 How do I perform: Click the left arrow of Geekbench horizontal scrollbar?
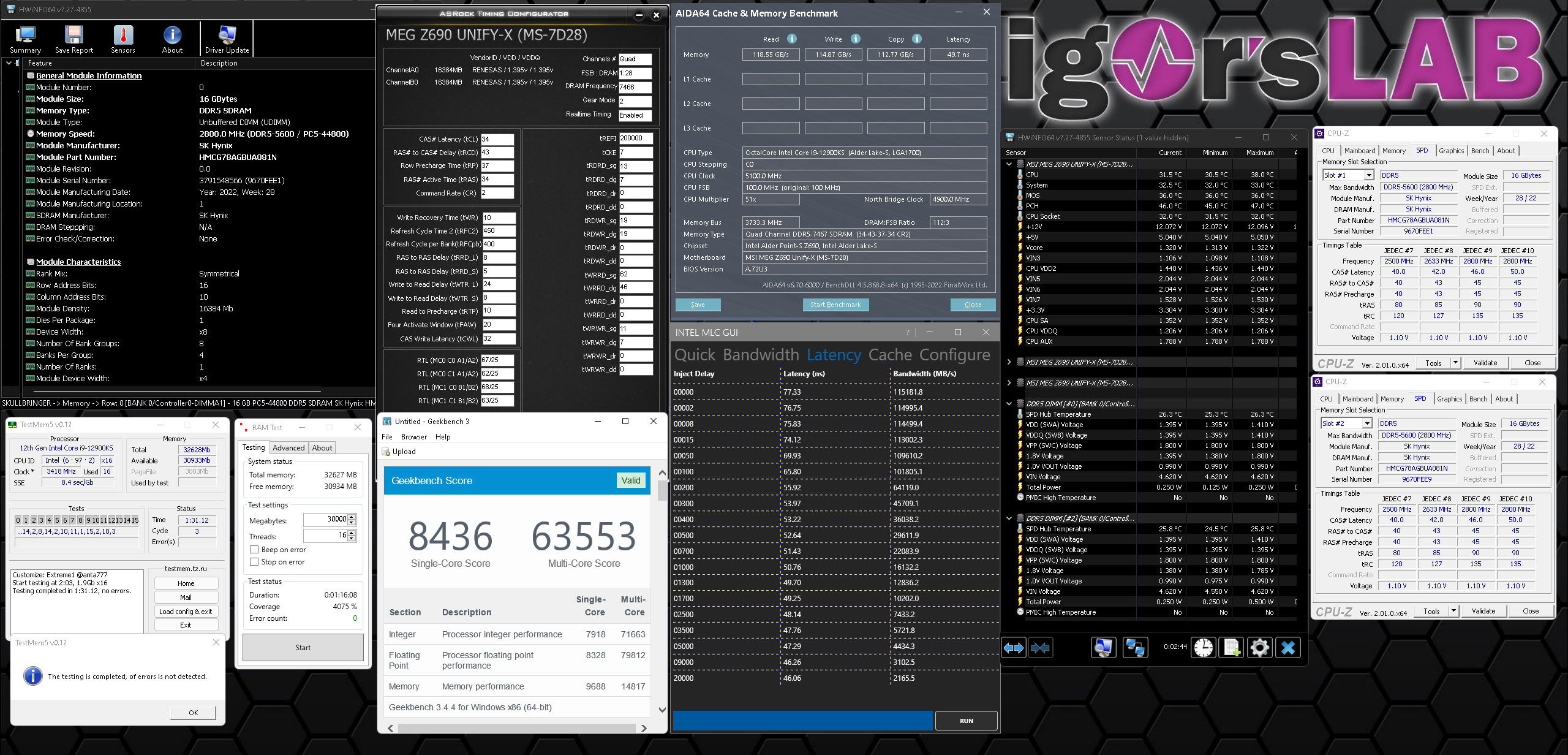[391, 728]
